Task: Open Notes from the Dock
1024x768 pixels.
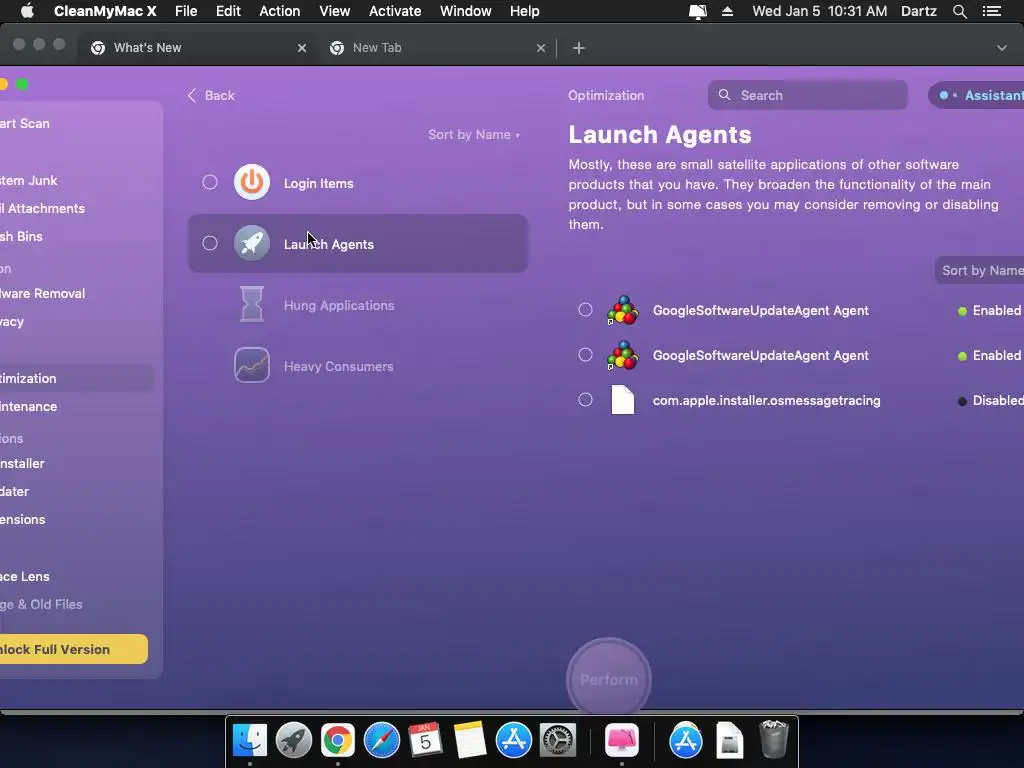Action: (x=470, y=740)
